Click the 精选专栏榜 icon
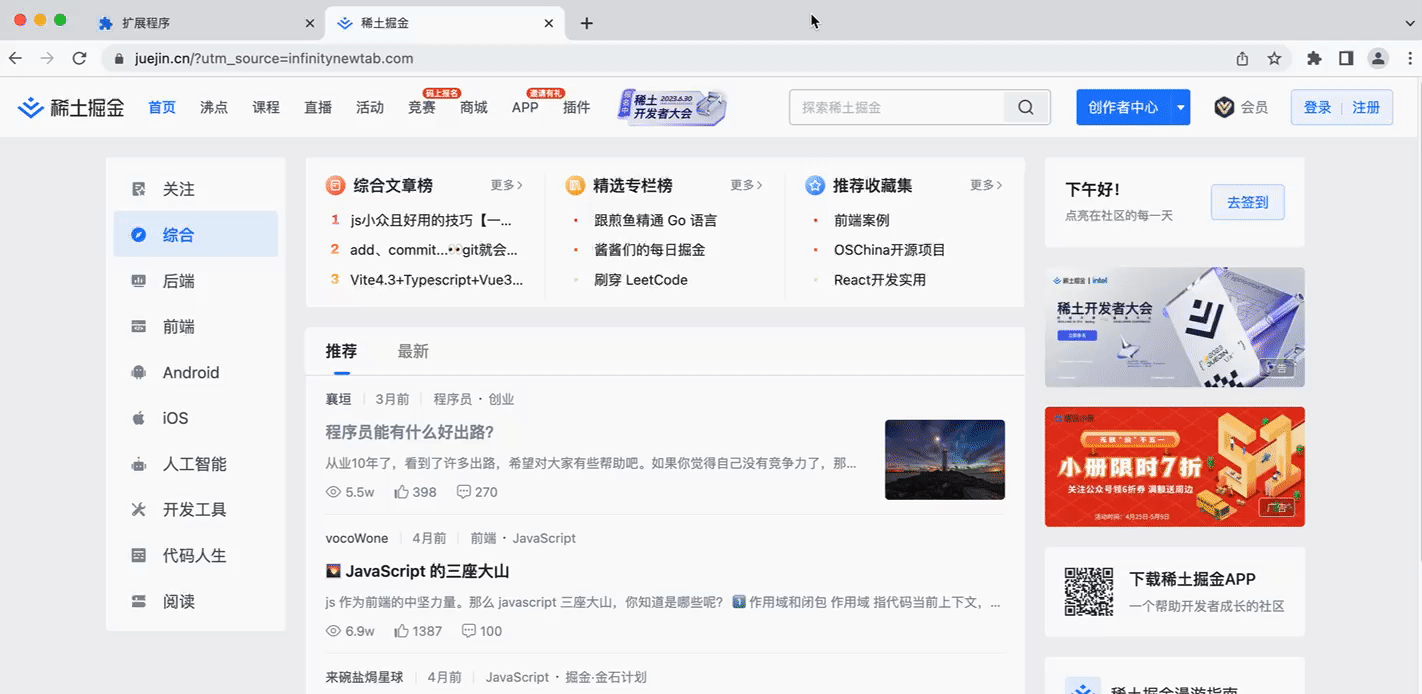Image resolution: width=1422 pixels, height=694 pixels. point(575,185)
